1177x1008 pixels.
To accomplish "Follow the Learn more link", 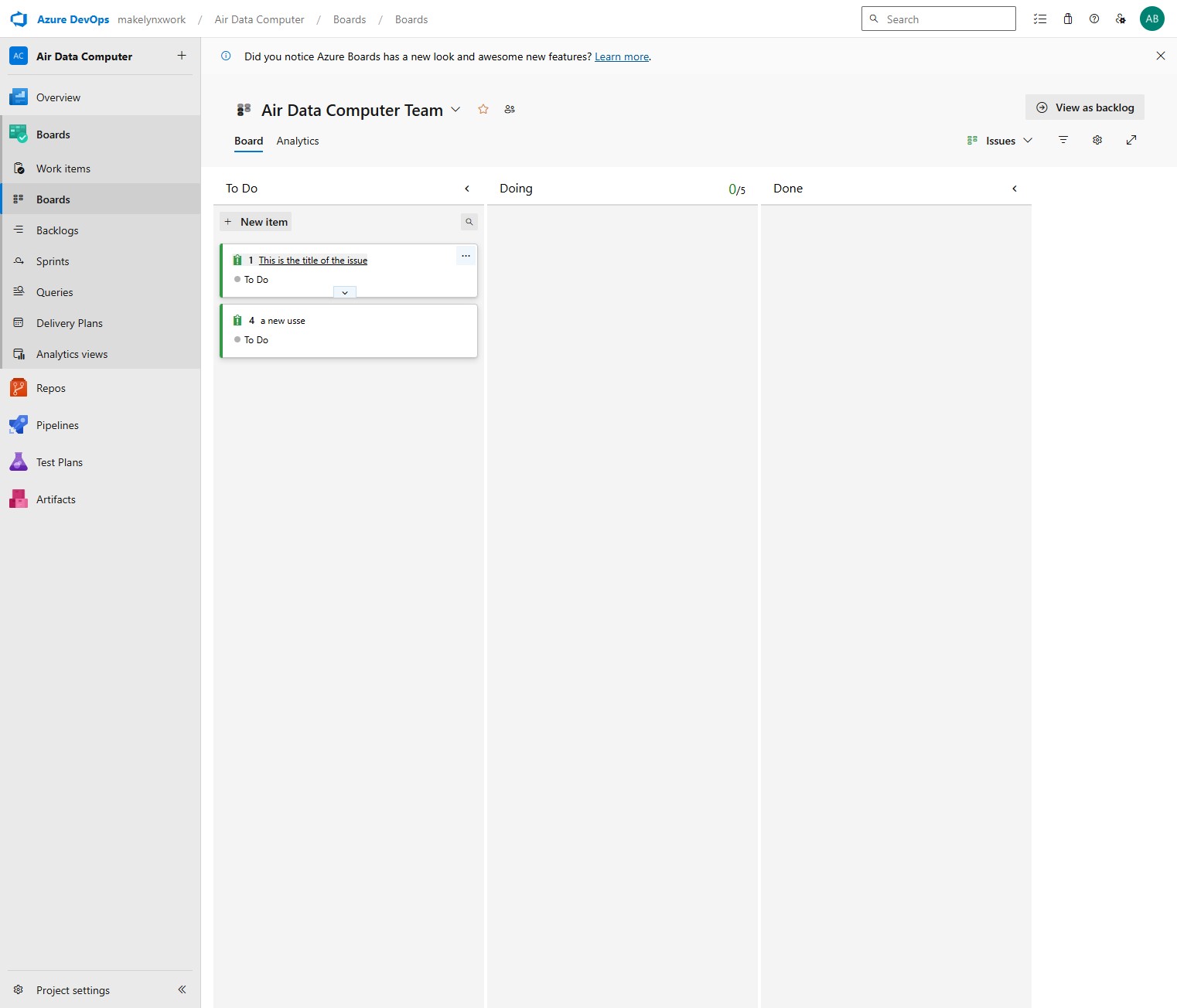I will tap(622, 56).
